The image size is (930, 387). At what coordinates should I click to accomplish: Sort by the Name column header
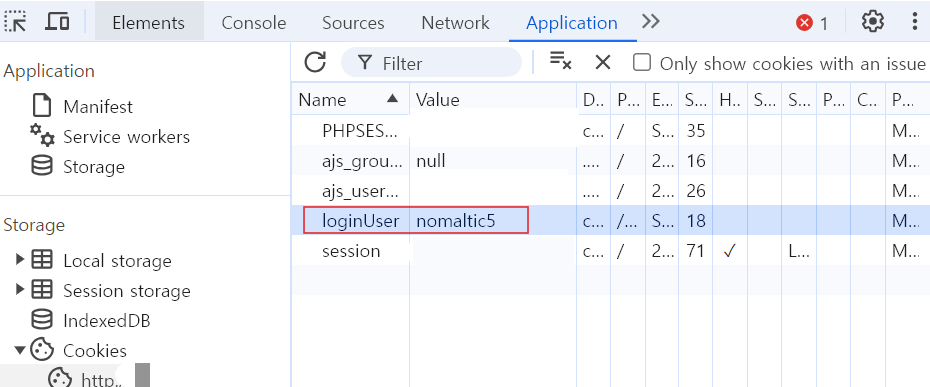350,99
